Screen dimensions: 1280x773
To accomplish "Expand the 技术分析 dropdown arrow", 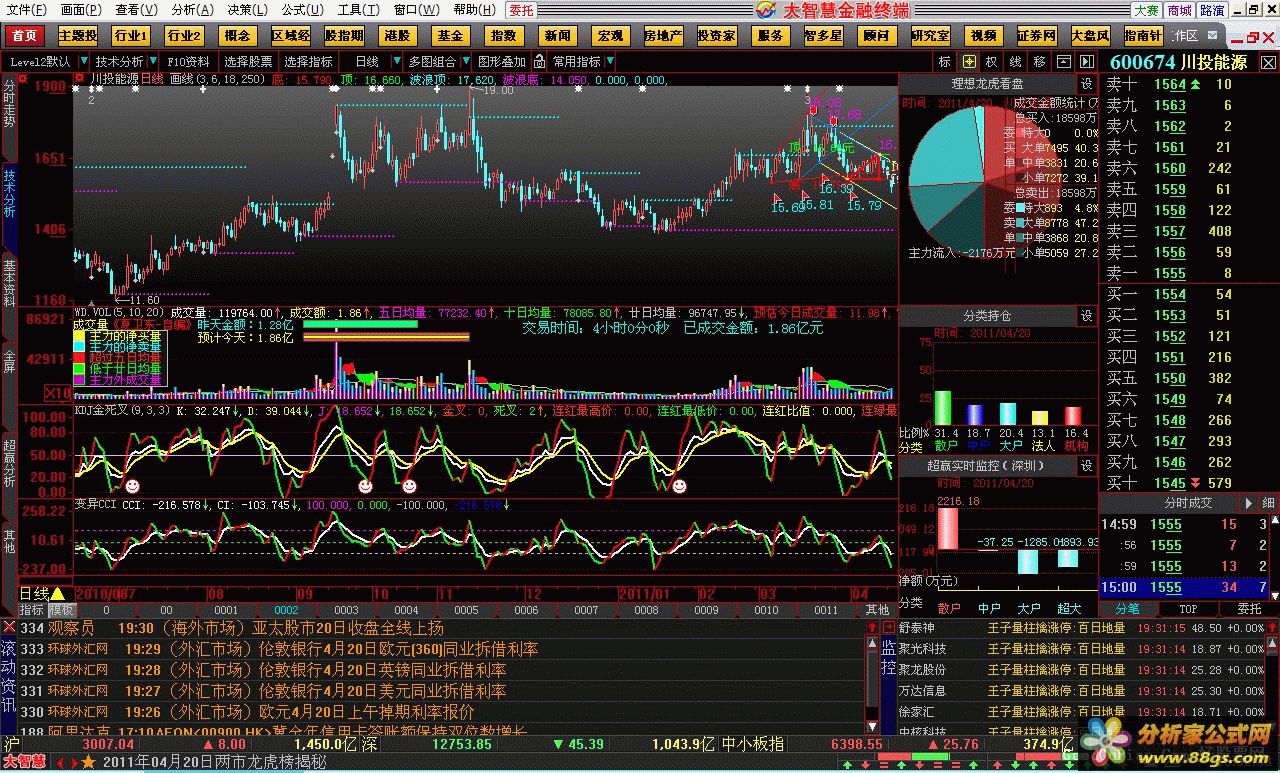I will click(x=152, y=61).
